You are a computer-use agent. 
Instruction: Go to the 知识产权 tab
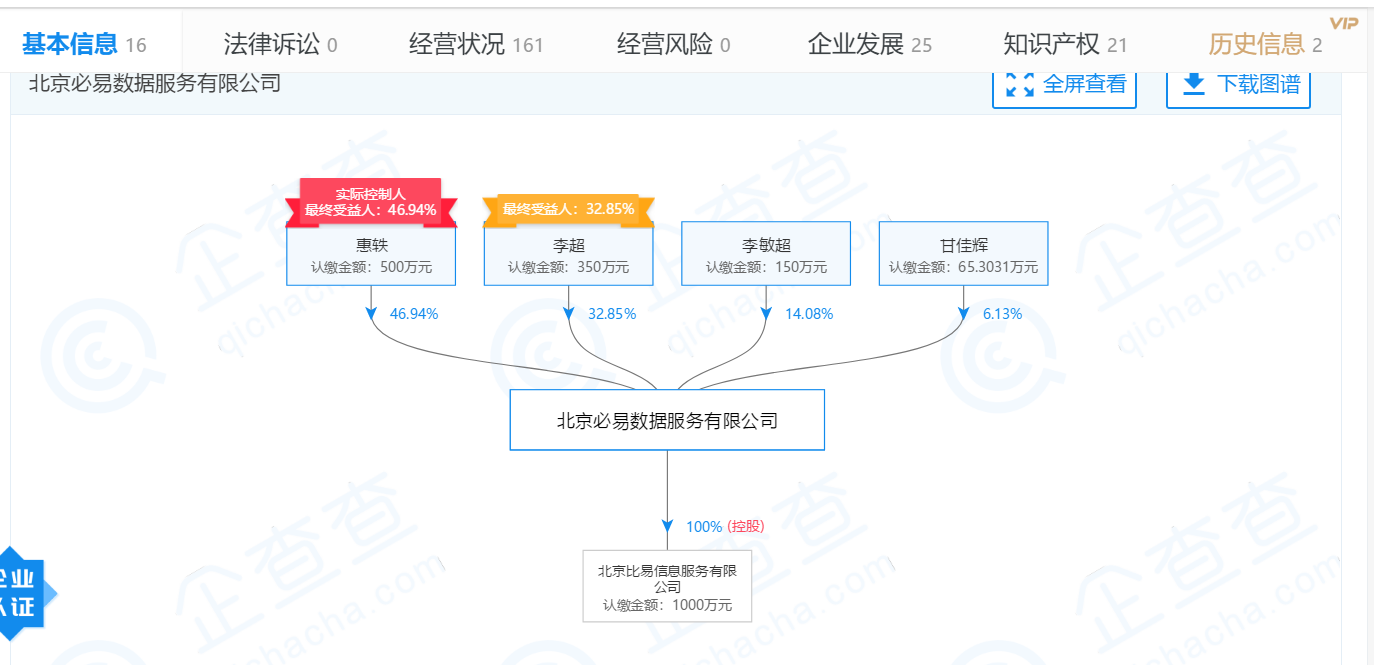click(1065, 44)
